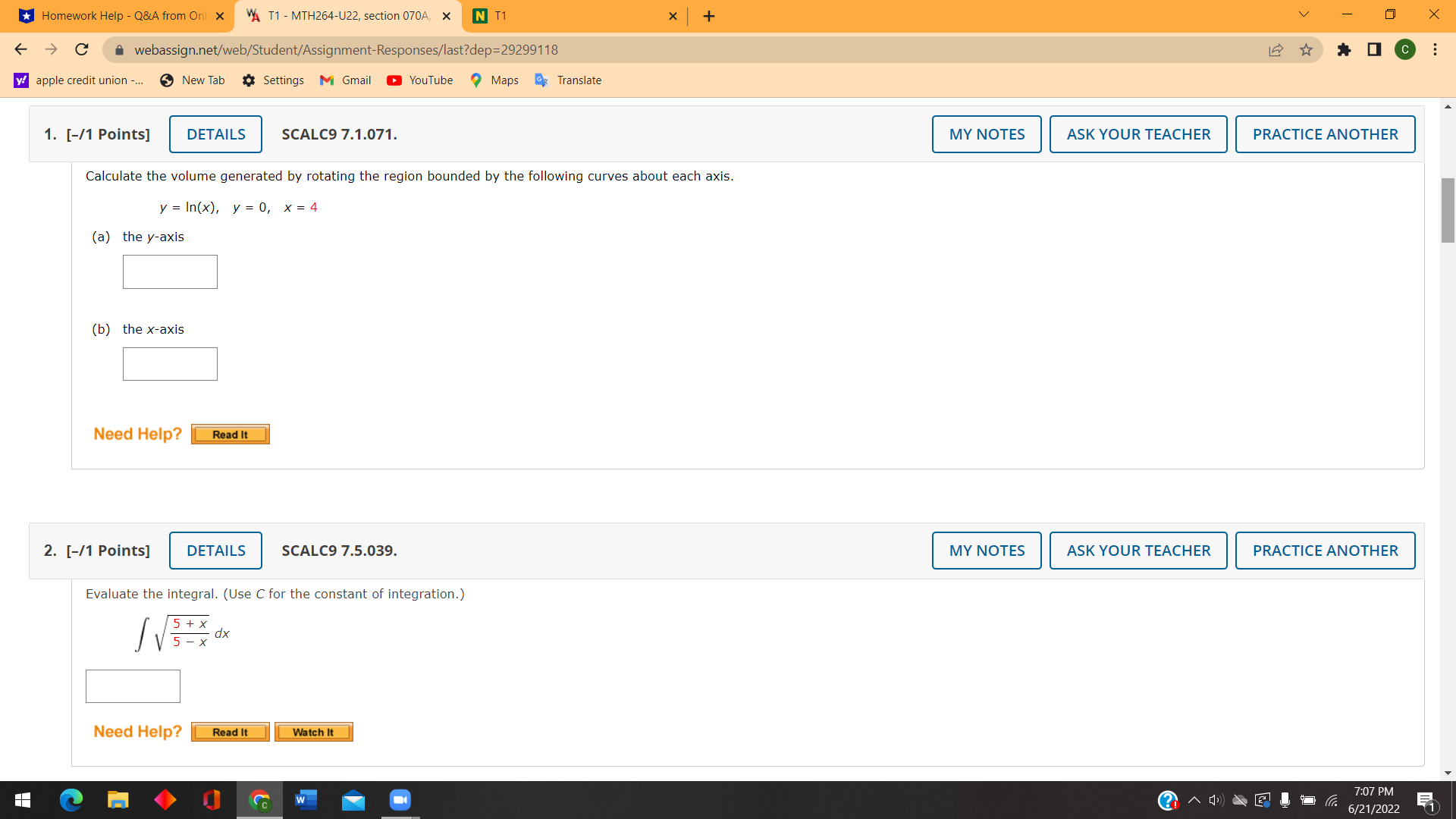Launch Microsoft Edge from the taskbar
Viewport: 1456px width, 819px height.
tap(71, 800)
